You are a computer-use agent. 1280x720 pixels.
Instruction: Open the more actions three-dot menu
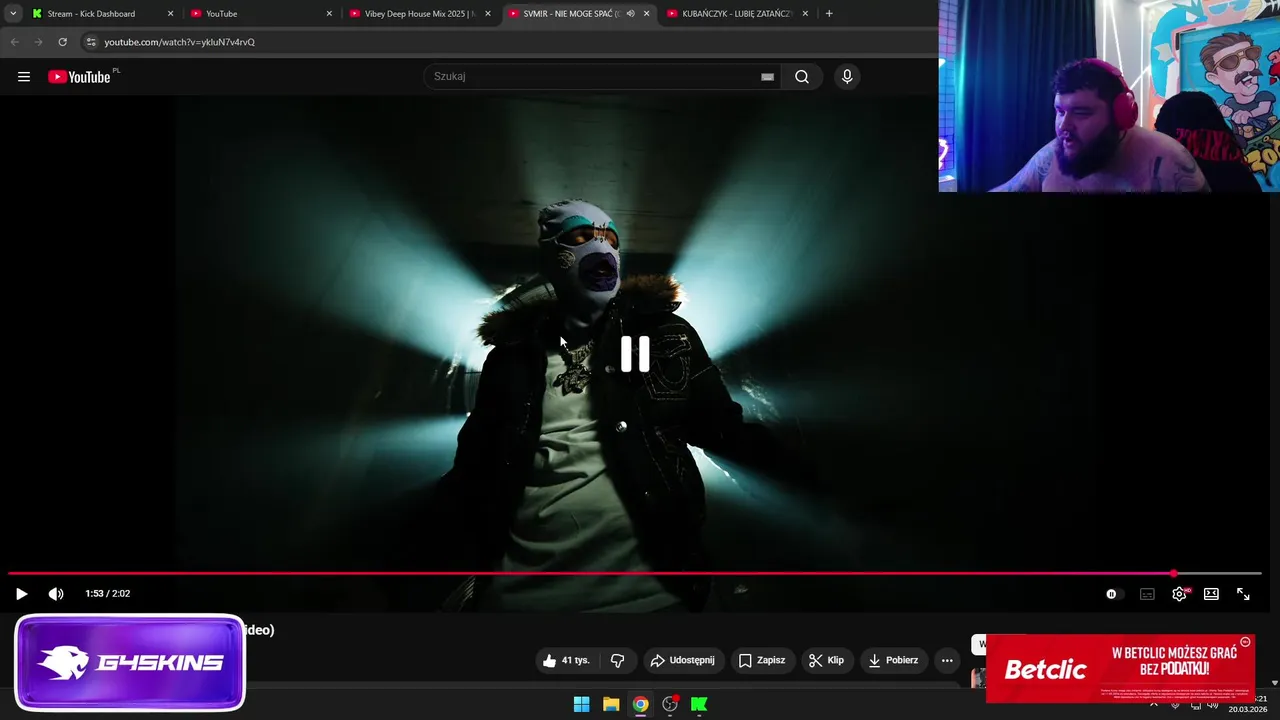pyautogui.click(x=947, y=660)
